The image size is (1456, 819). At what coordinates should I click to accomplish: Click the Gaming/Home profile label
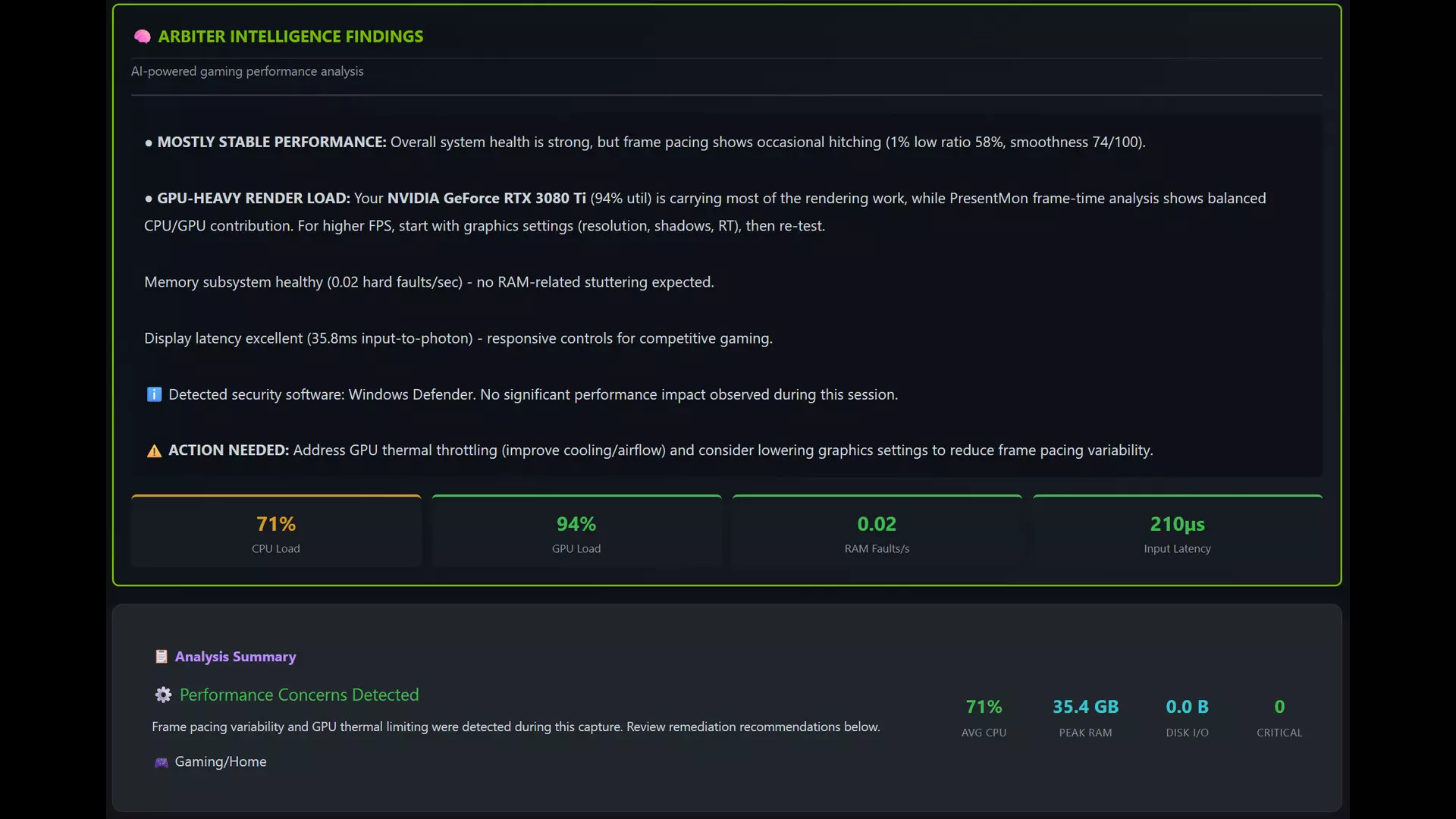point(221,761)
